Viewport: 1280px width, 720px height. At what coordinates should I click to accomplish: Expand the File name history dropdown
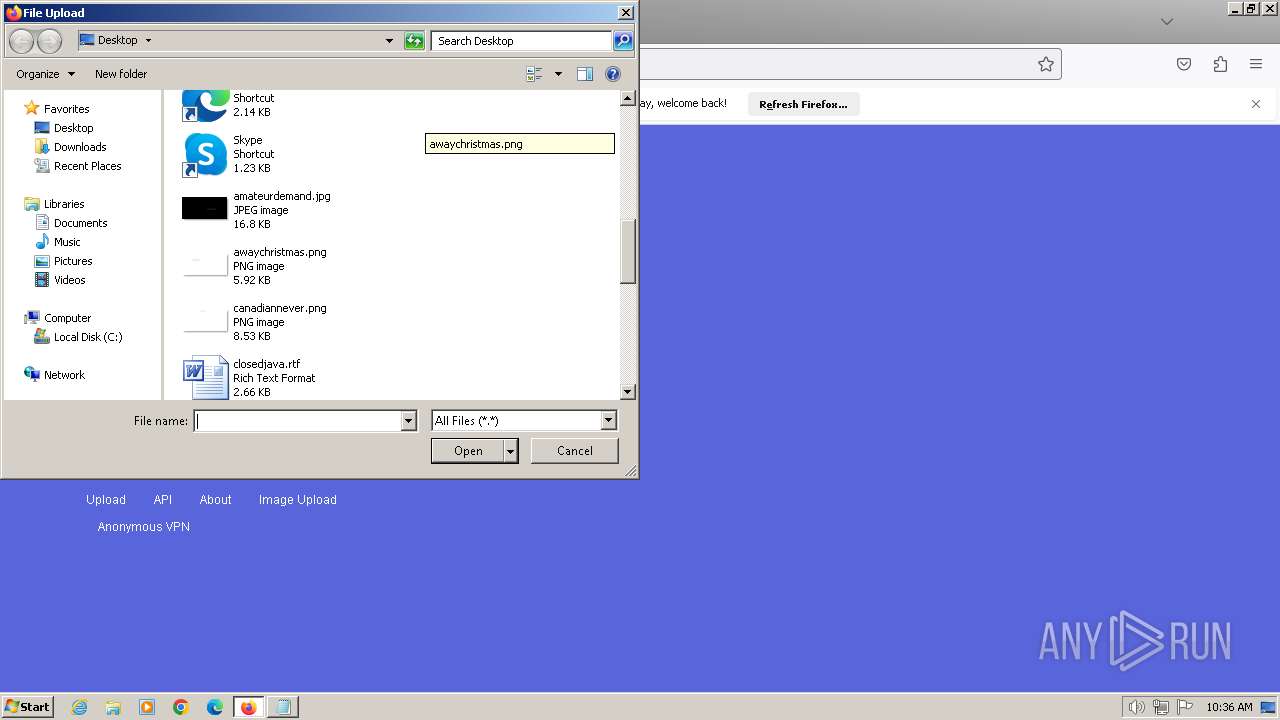(408, 421)
